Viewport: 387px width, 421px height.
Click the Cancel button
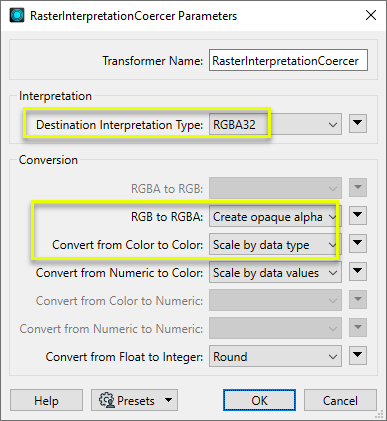340,400
